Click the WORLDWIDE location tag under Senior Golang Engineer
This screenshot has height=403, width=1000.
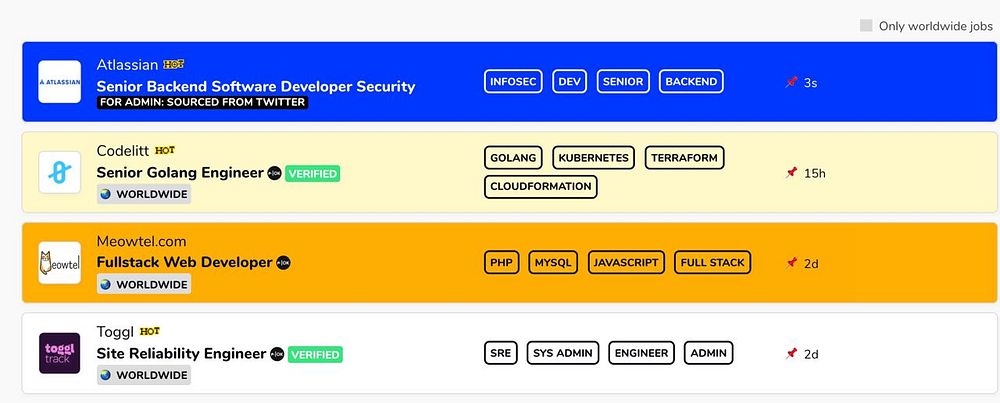143,194
